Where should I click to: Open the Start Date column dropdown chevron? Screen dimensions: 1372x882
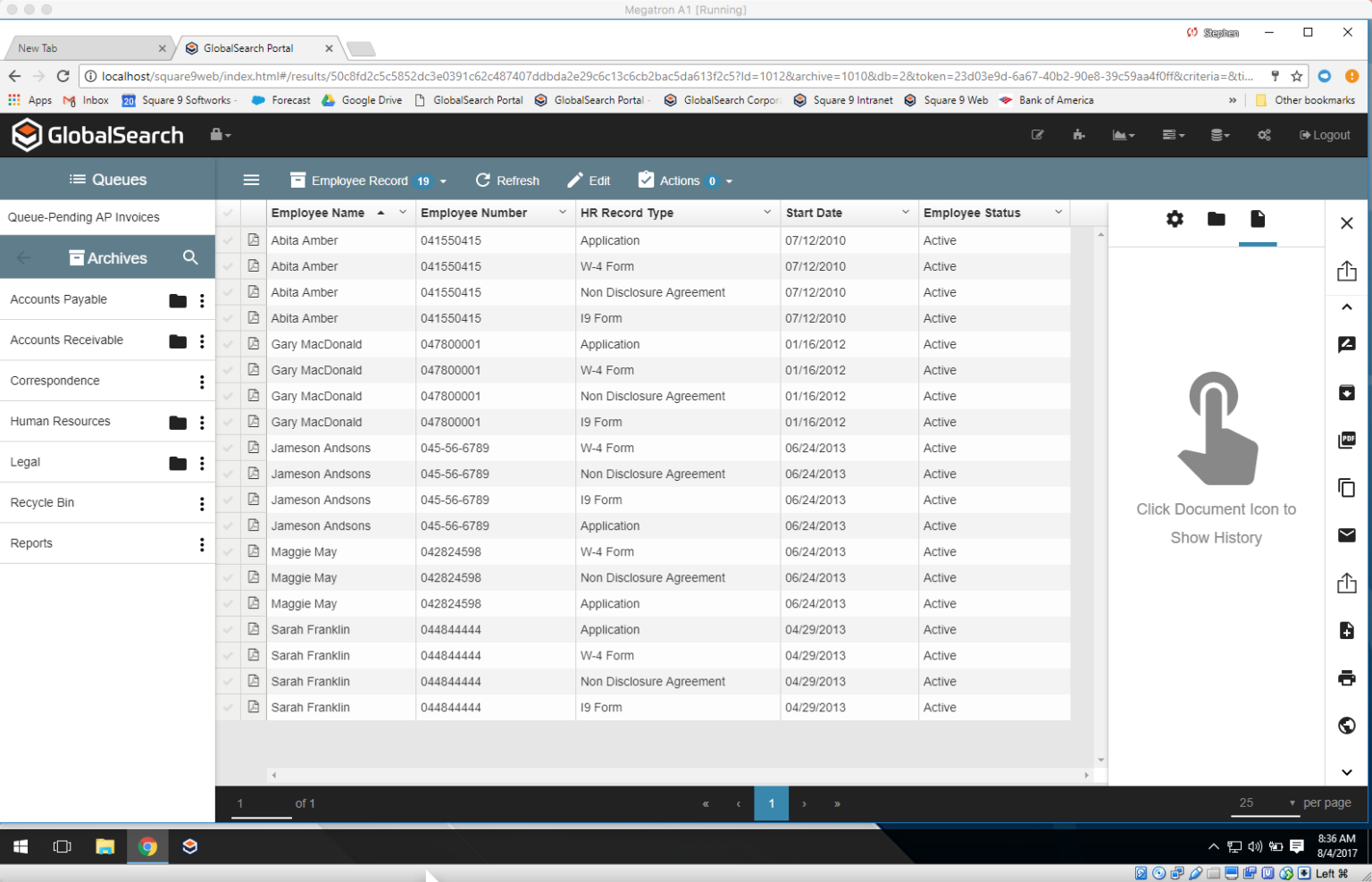[906, 212]
